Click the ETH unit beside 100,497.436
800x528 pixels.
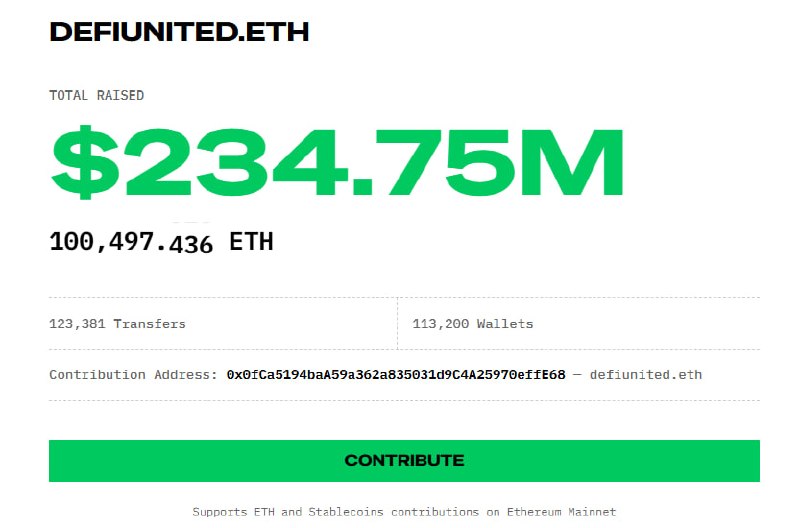click(251, 242)
